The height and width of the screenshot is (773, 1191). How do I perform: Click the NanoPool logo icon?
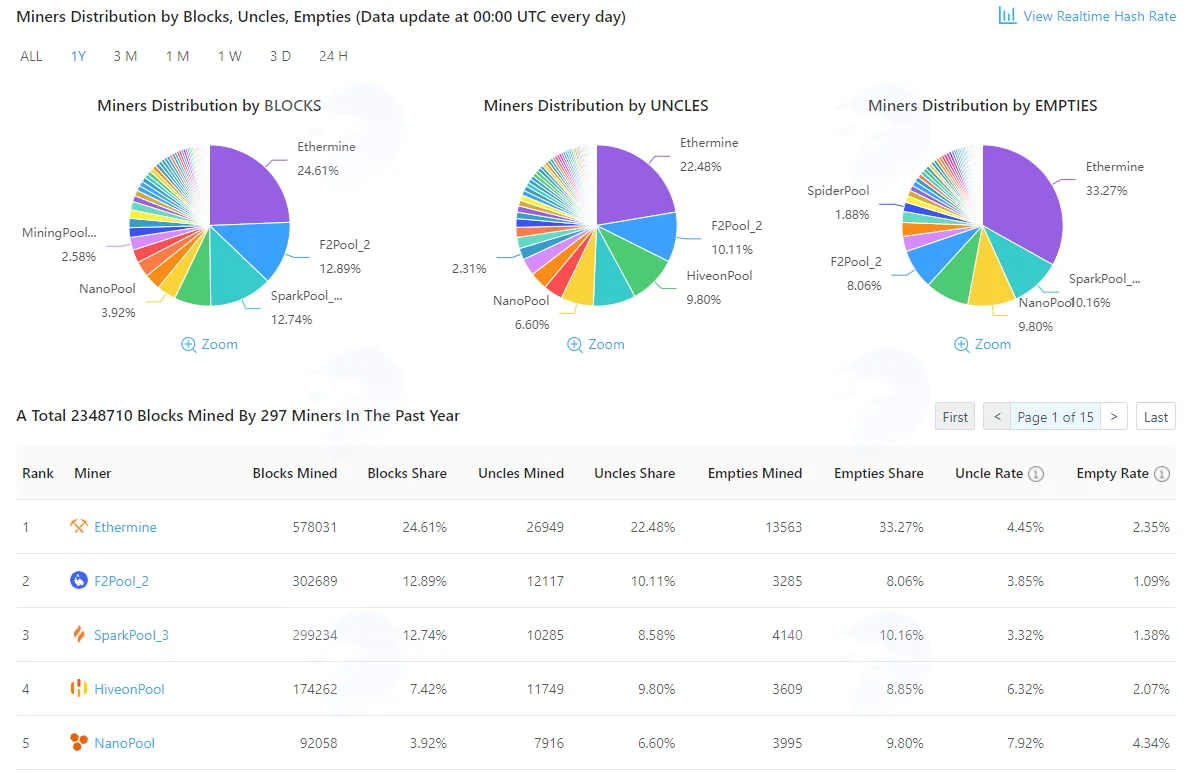pos(78,742)
